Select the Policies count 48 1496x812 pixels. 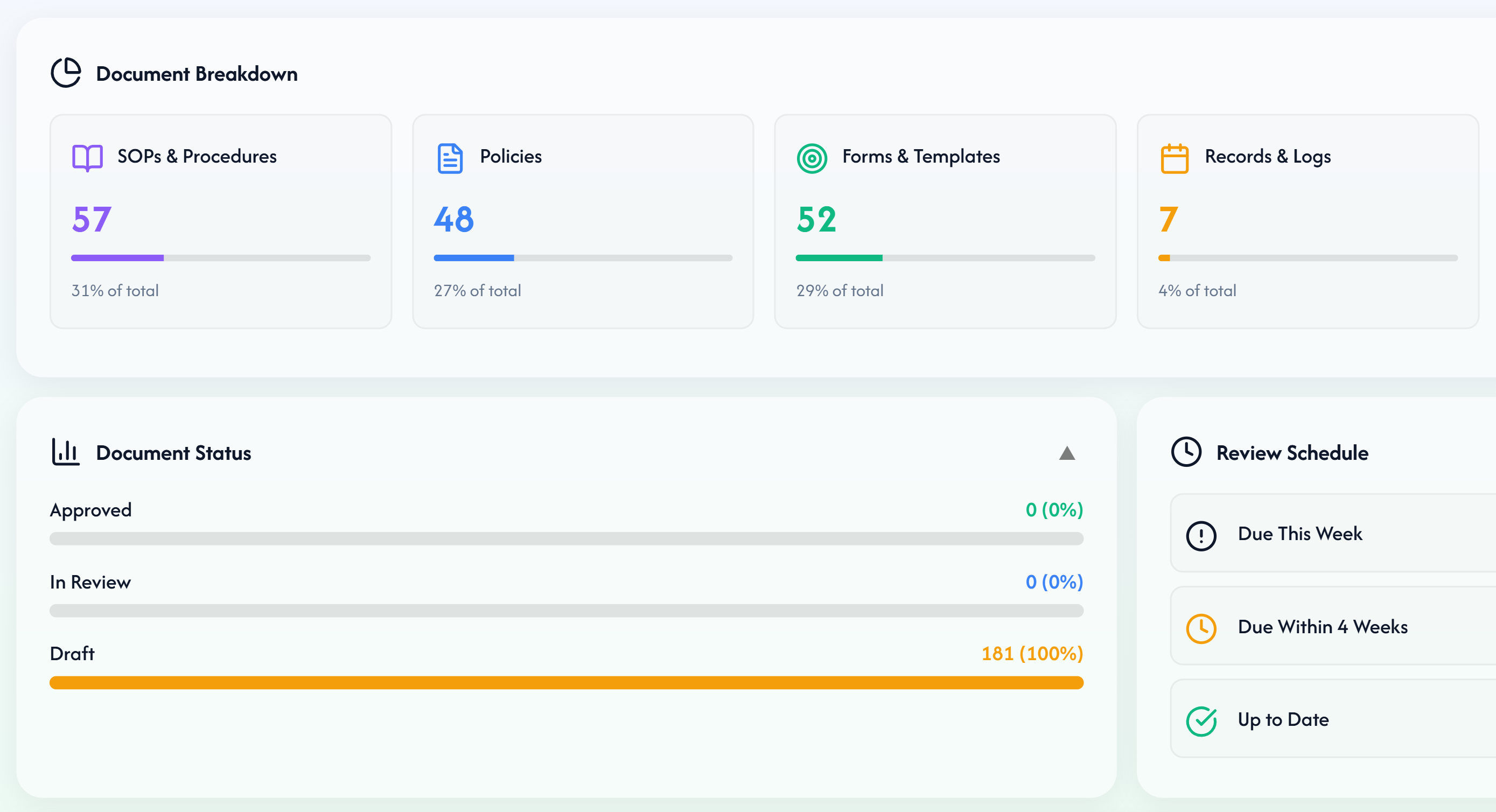point(453,220)
